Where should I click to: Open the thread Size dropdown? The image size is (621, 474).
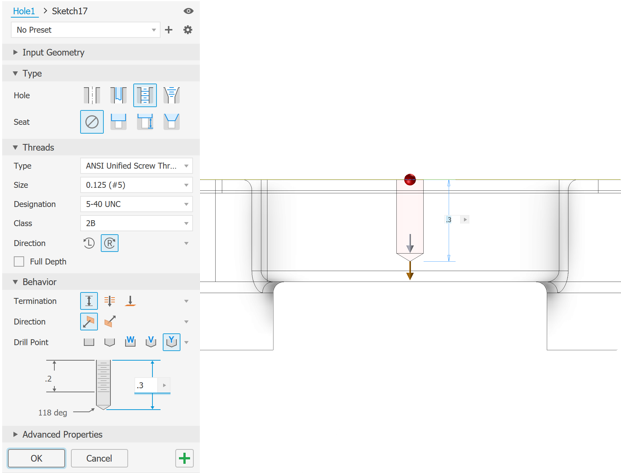137,185
